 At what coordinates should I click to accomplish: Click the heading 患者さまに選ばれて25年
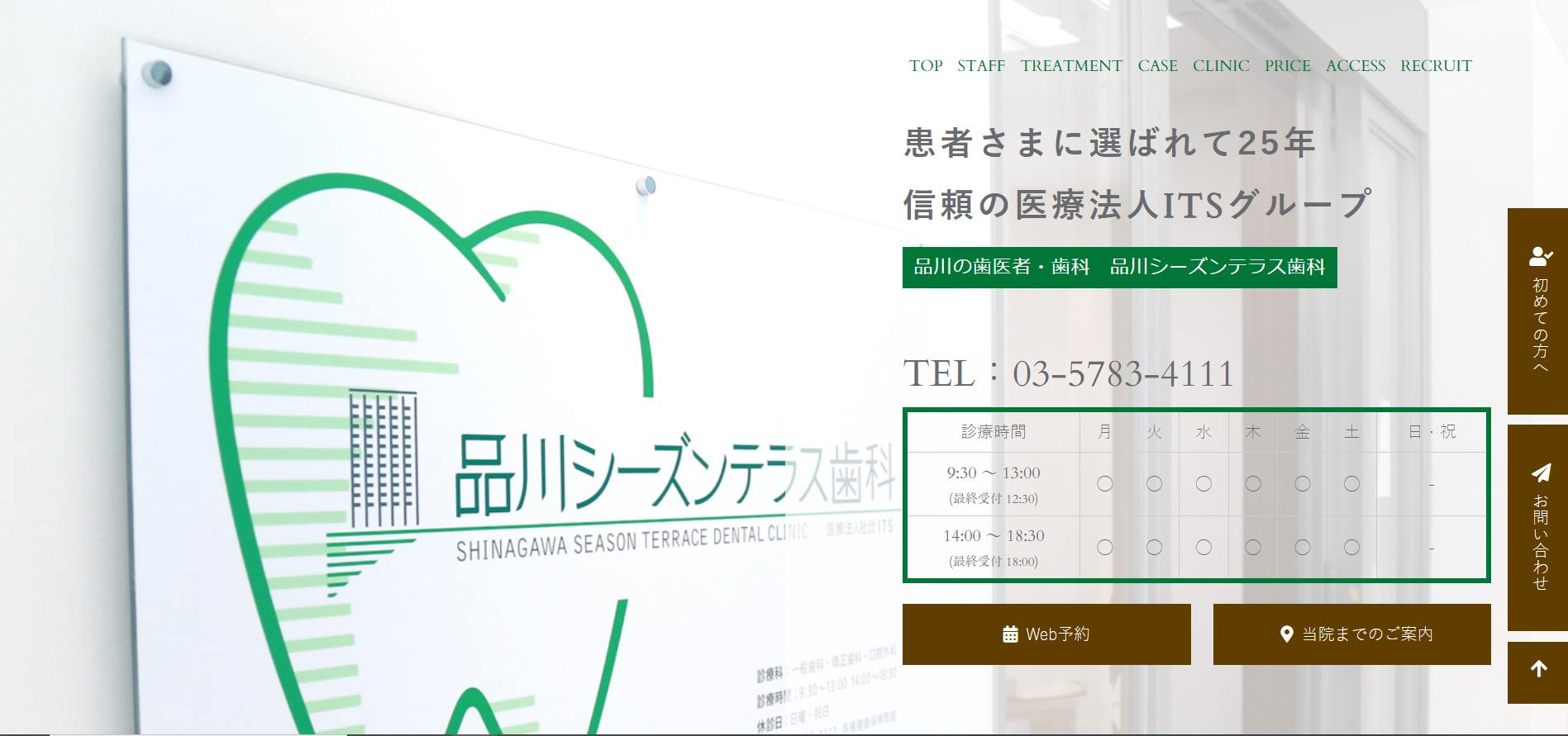point(1109,143)
